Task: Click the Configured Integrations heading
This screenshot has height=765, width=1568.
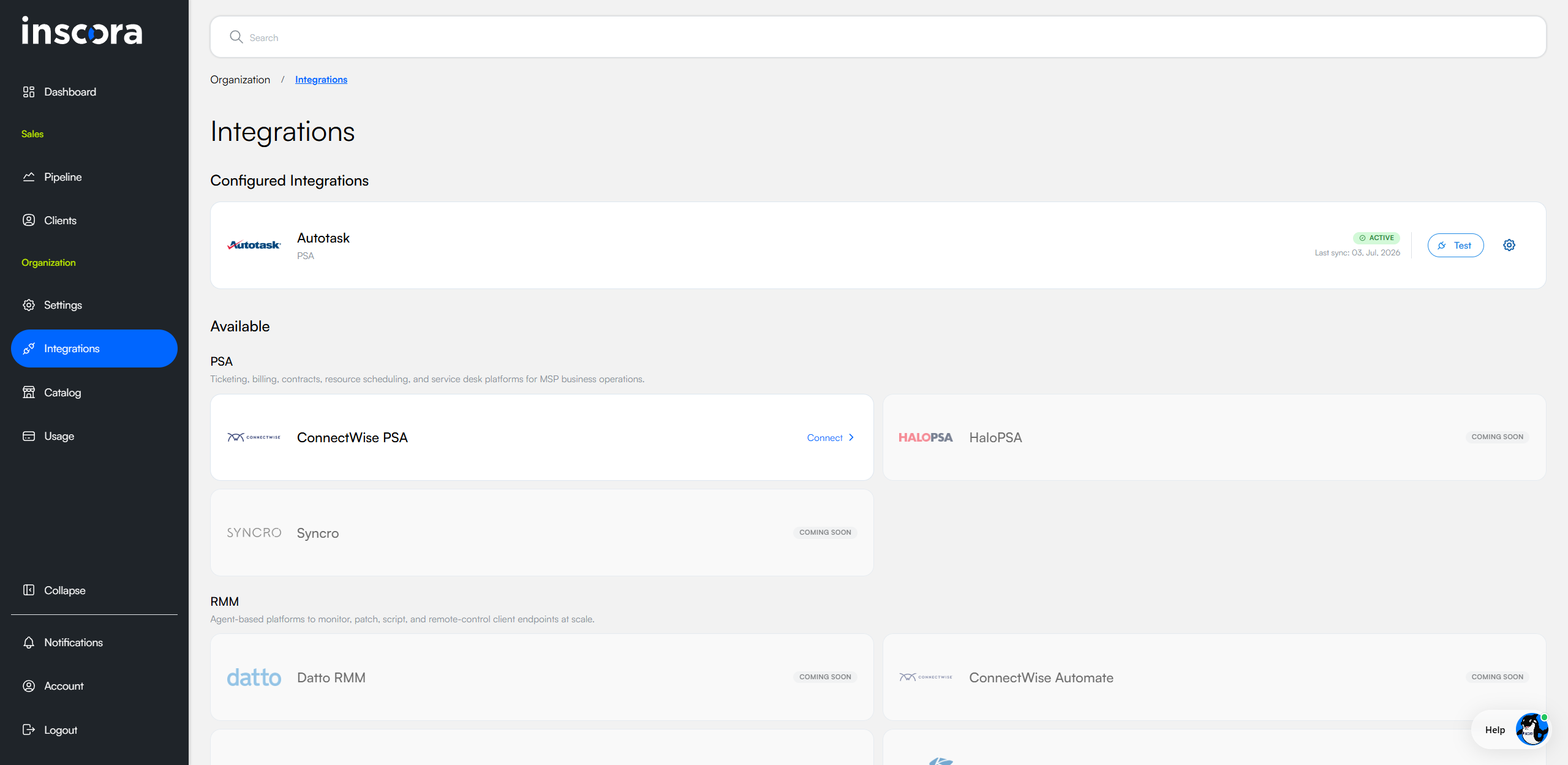Action: point(289,181)
